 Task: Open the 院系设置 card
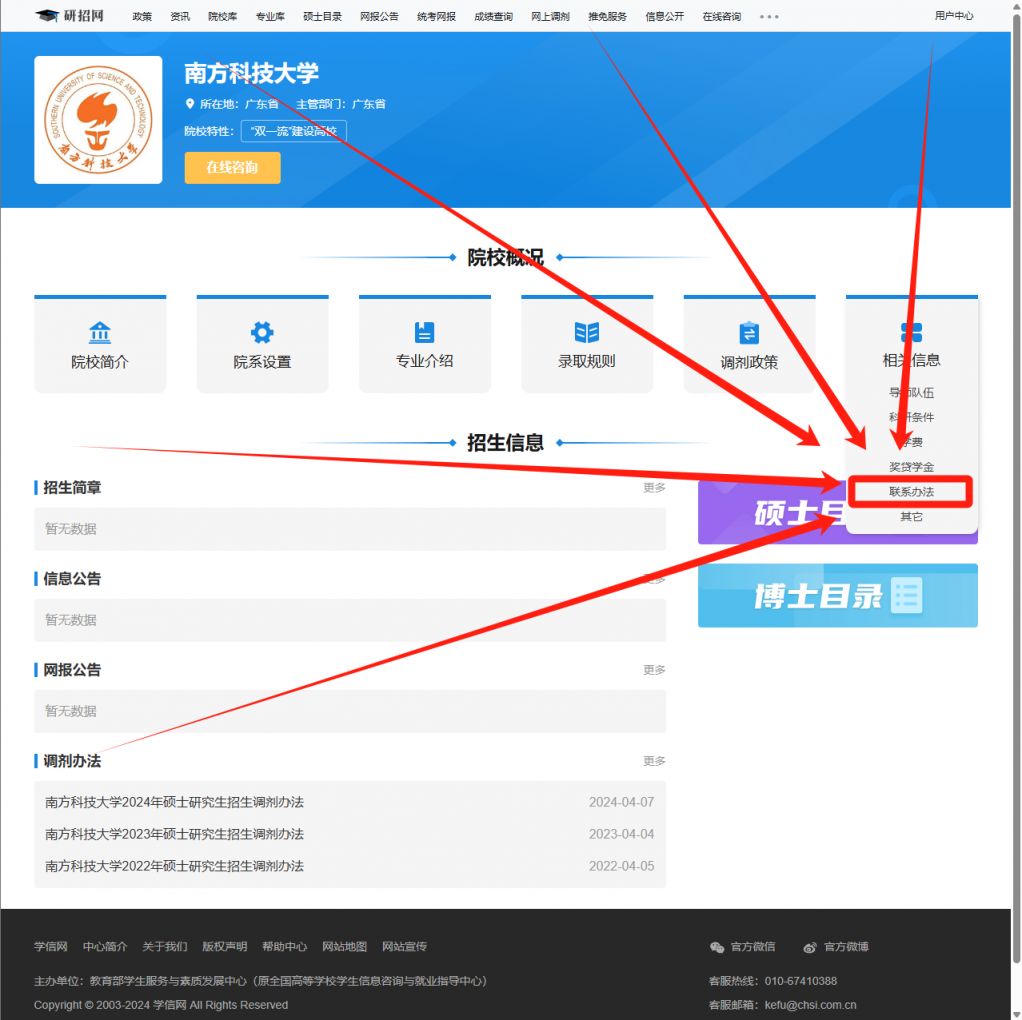[x=262, y=344]
